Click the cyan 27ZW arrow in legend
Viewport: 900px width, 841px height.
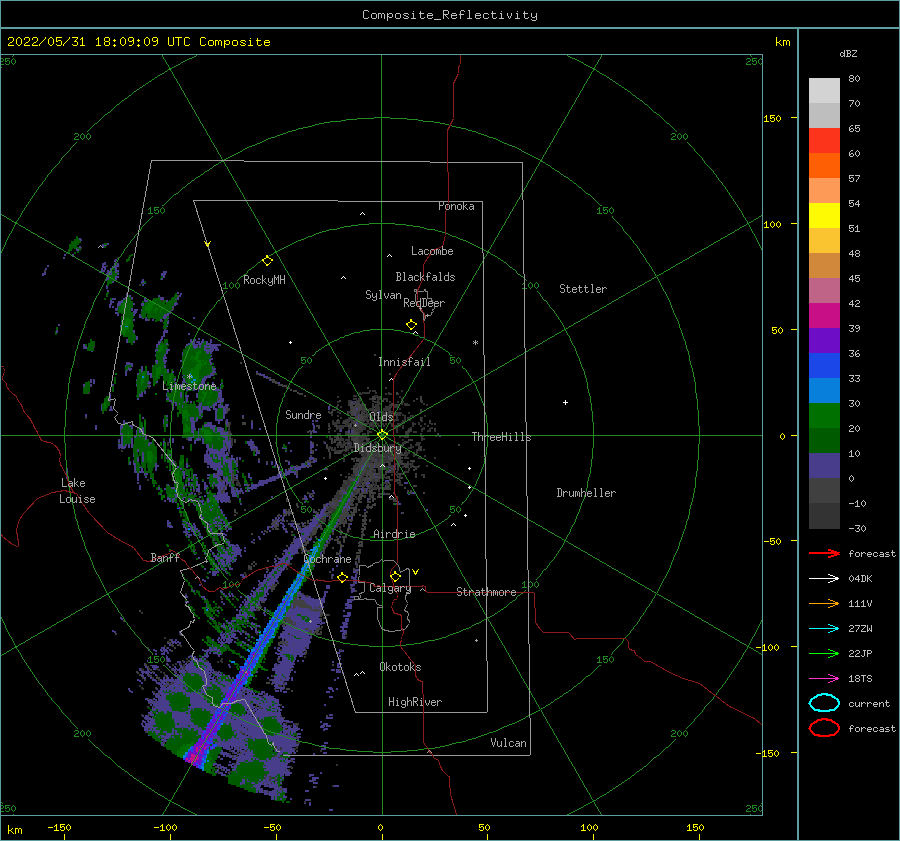point(824,629)
